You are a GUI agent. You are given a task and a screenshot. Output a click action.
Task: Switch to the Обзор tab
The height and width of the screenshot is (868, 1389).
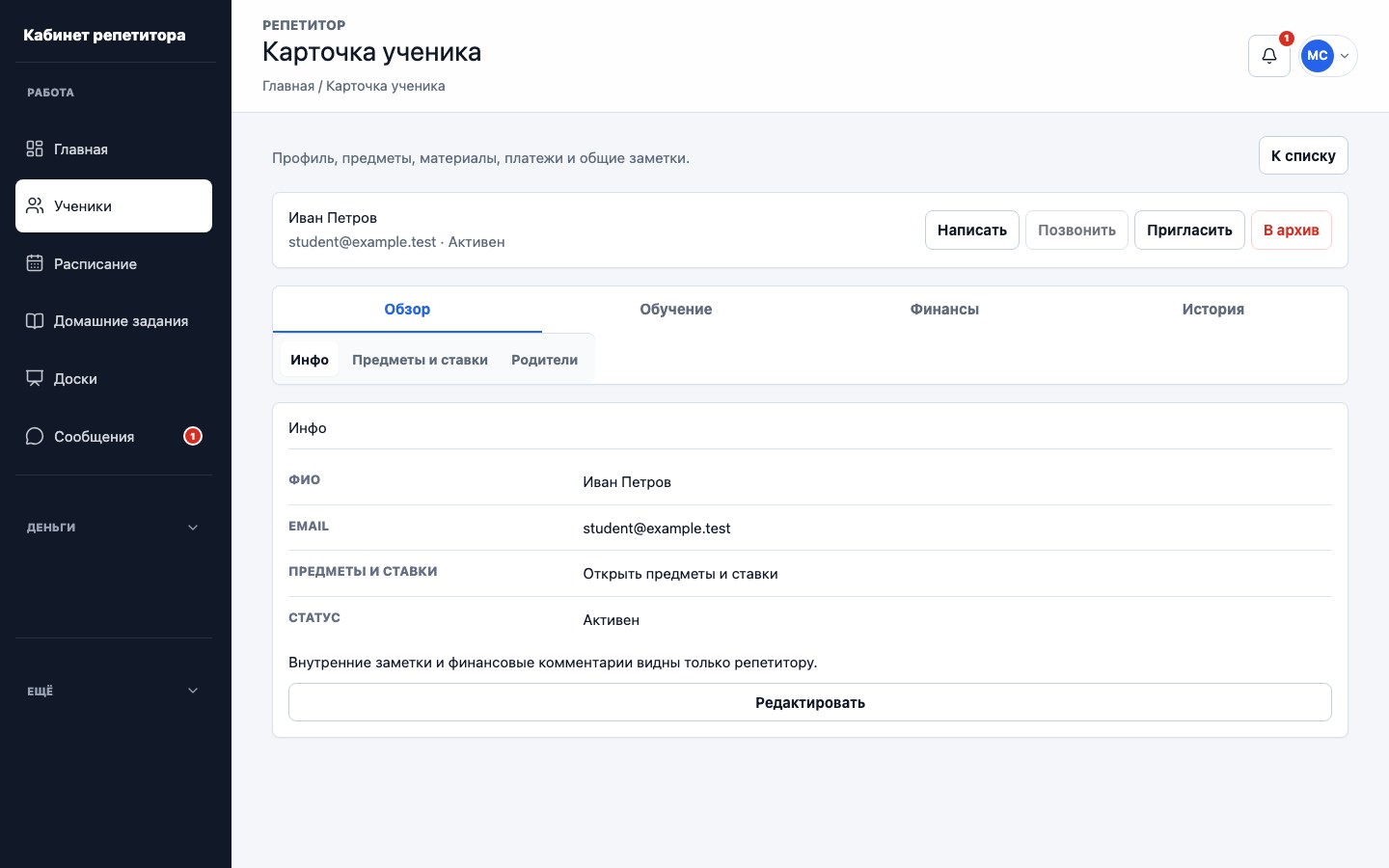pyautogui.click(x=407, y=310)
